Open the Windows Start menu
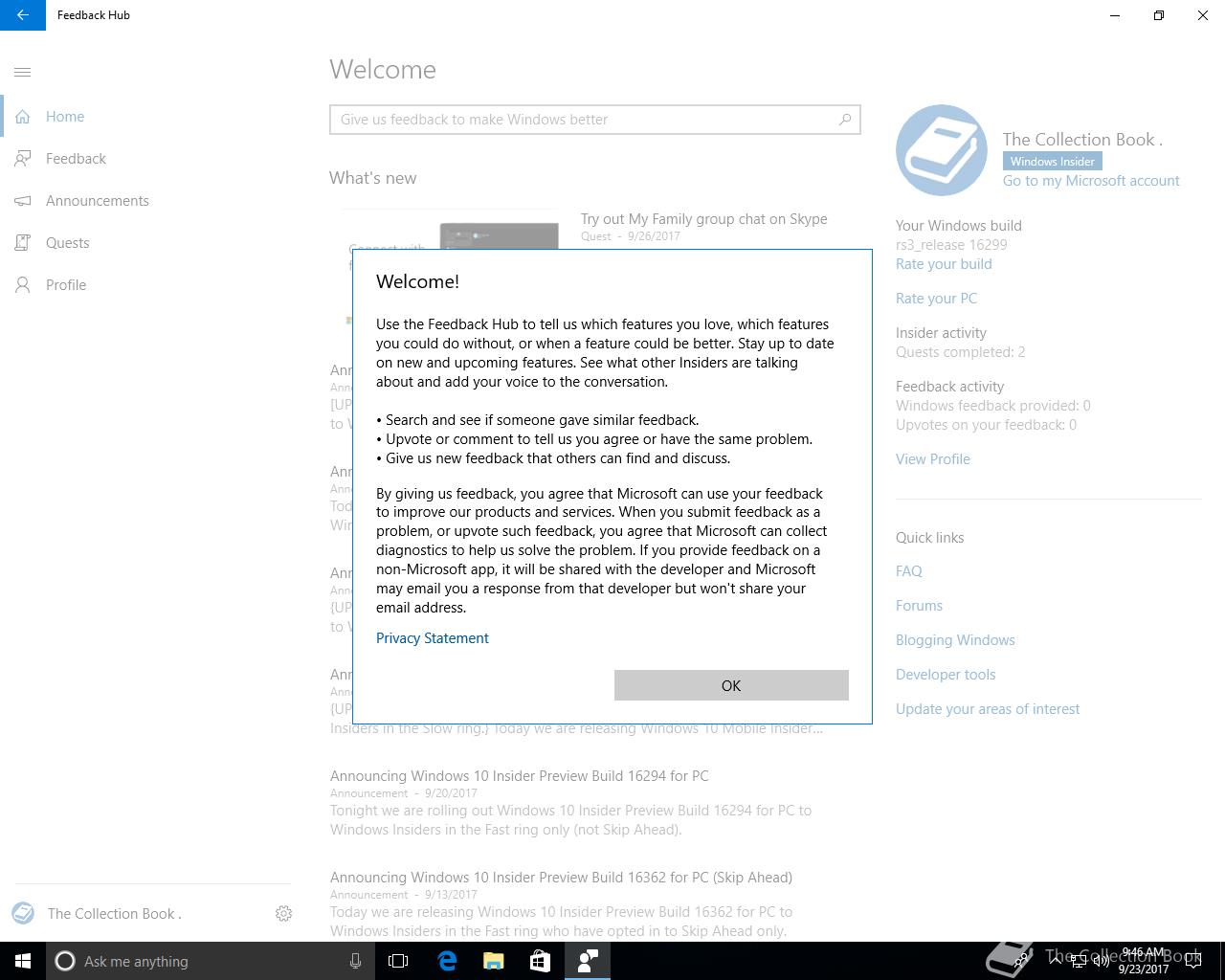 tap(23, 961)
